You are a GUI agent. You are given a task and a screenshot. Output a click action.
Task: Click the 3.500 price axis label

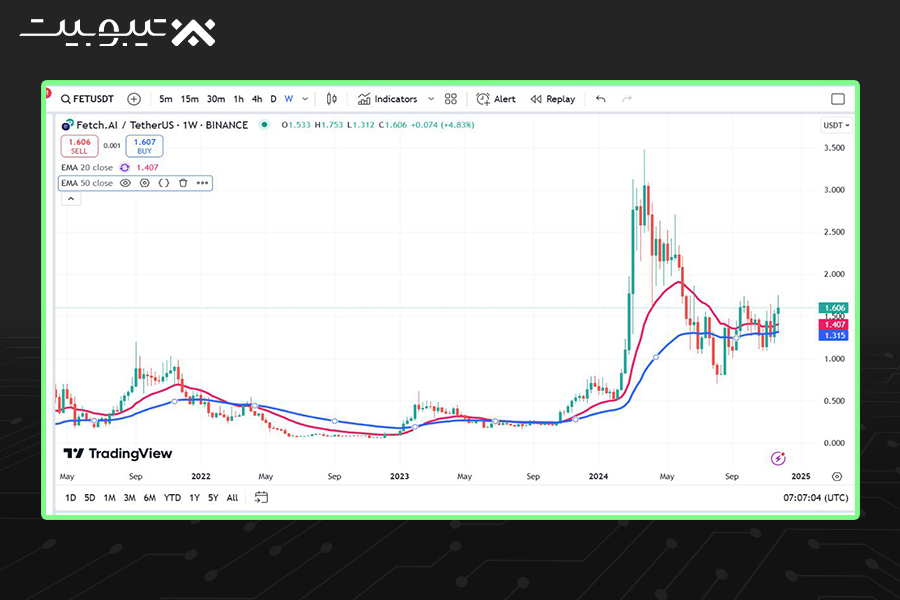click(834, 148)
